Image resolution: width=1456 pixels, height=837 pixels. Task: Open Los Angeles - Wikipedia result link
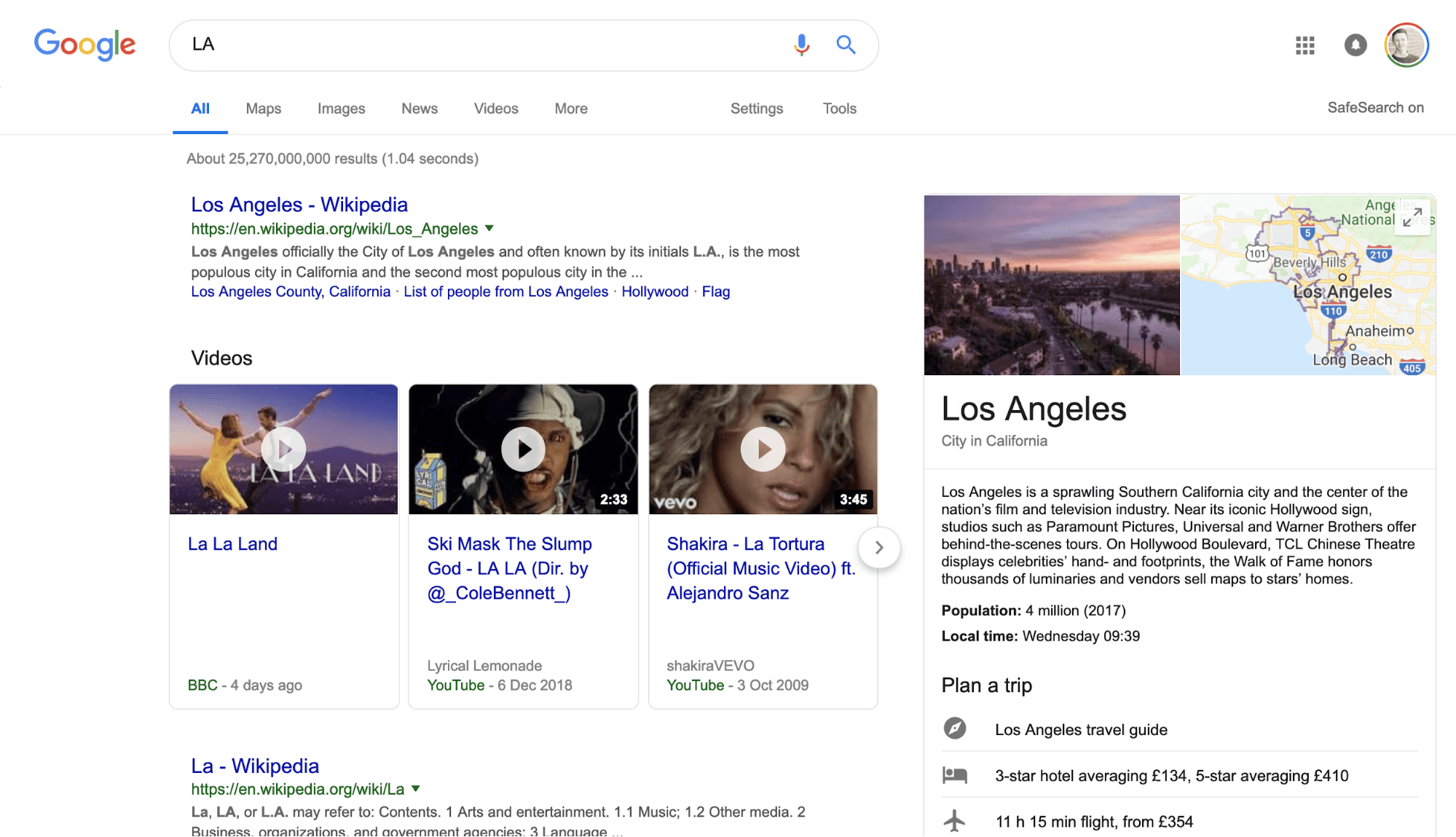299,205
